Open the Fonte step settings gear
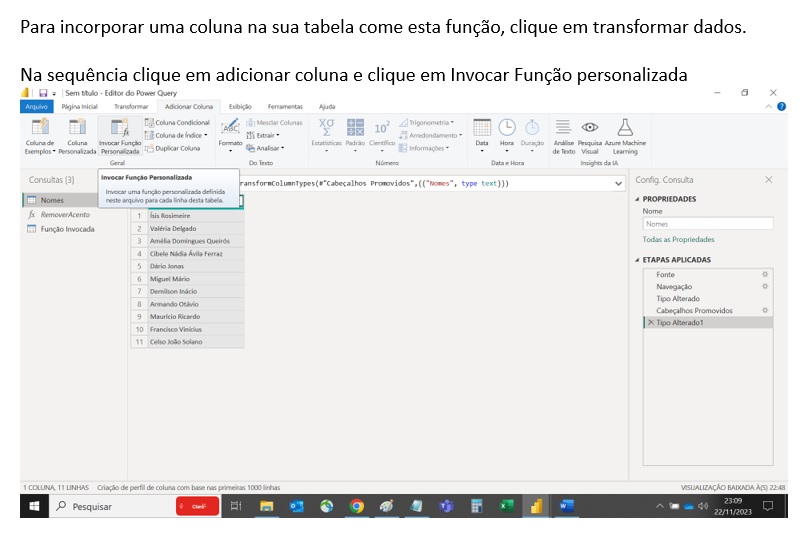807x541 pixels. (765, 274)
